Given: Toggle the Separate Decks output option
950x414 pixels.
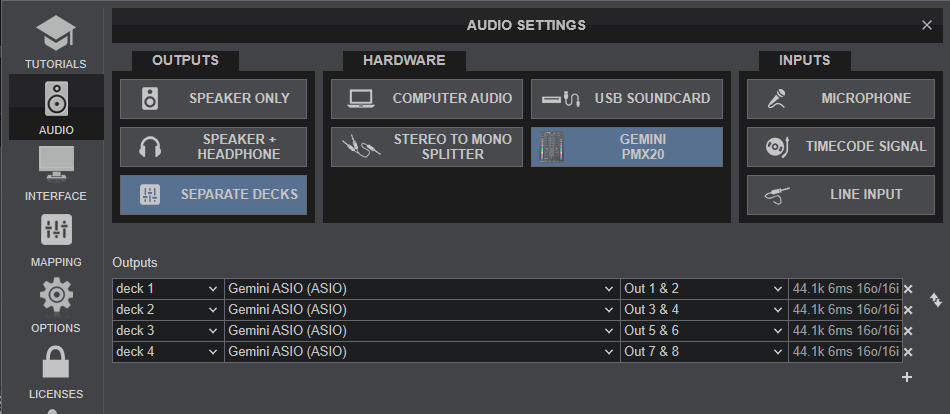Looking at the screenshot, I should click(x=214, y=194).
